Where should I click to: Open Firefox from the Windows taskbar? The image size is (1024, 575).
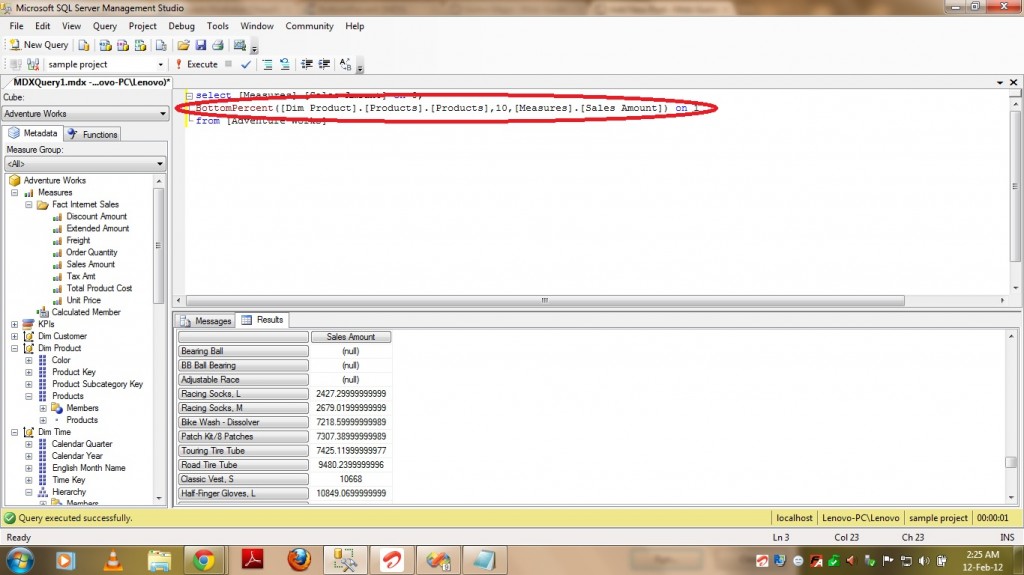(299, 559)
